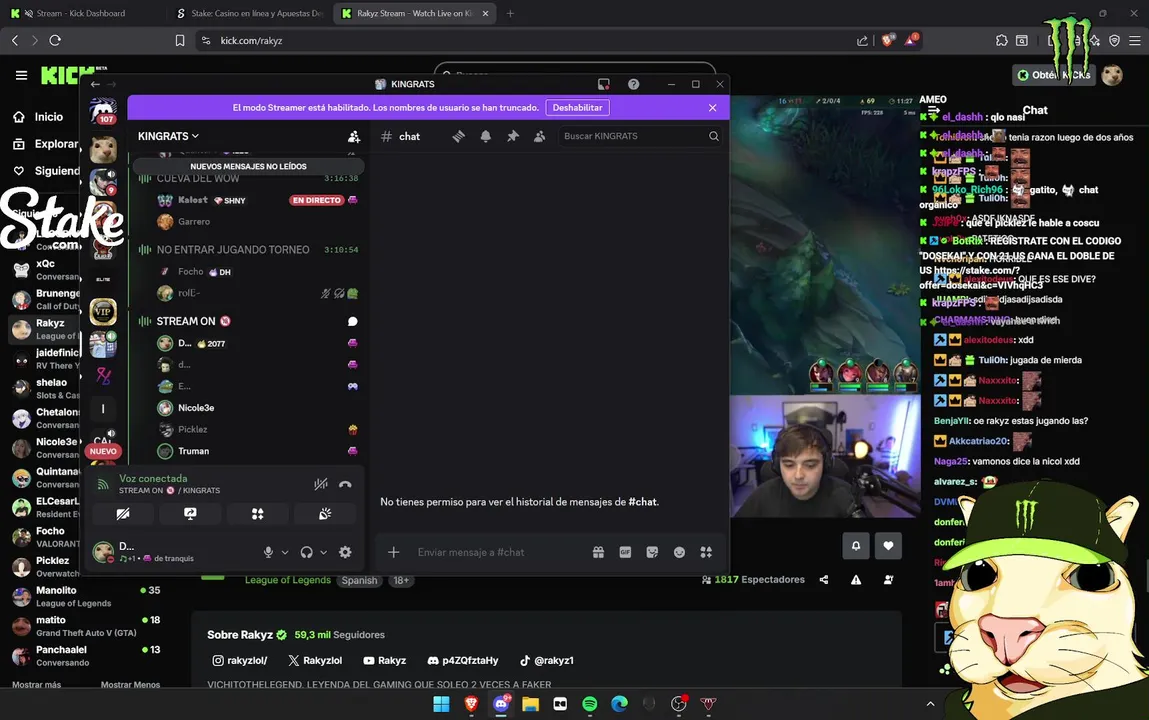Click heart follow button on Kick stream
1149x720 pixels.
(888, 546)
